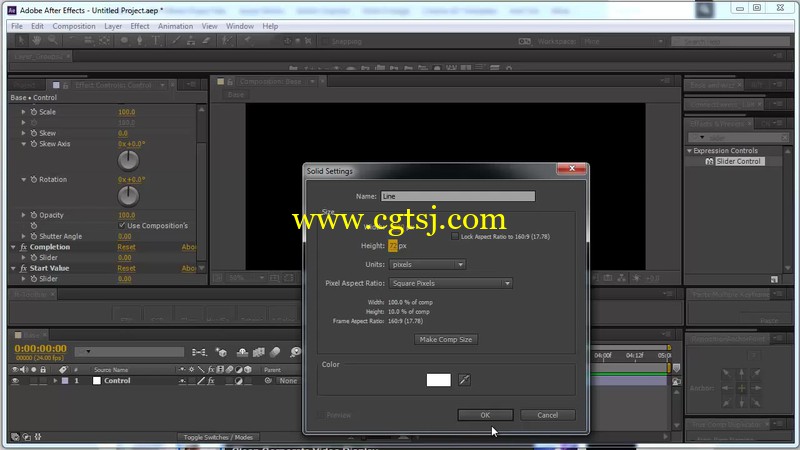The image size is (800, 450).
Task: Select the Selection arrow tool
Action: [x=21, y=40]
